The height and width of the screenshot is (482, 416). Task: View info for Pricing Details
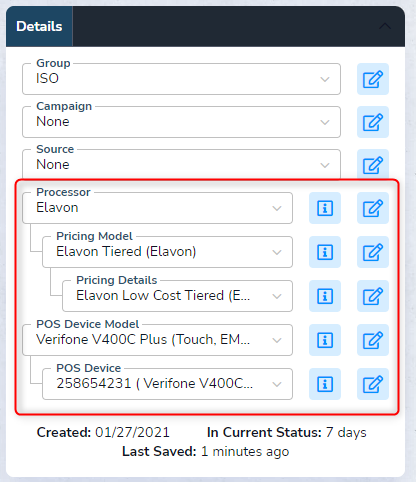325,296
